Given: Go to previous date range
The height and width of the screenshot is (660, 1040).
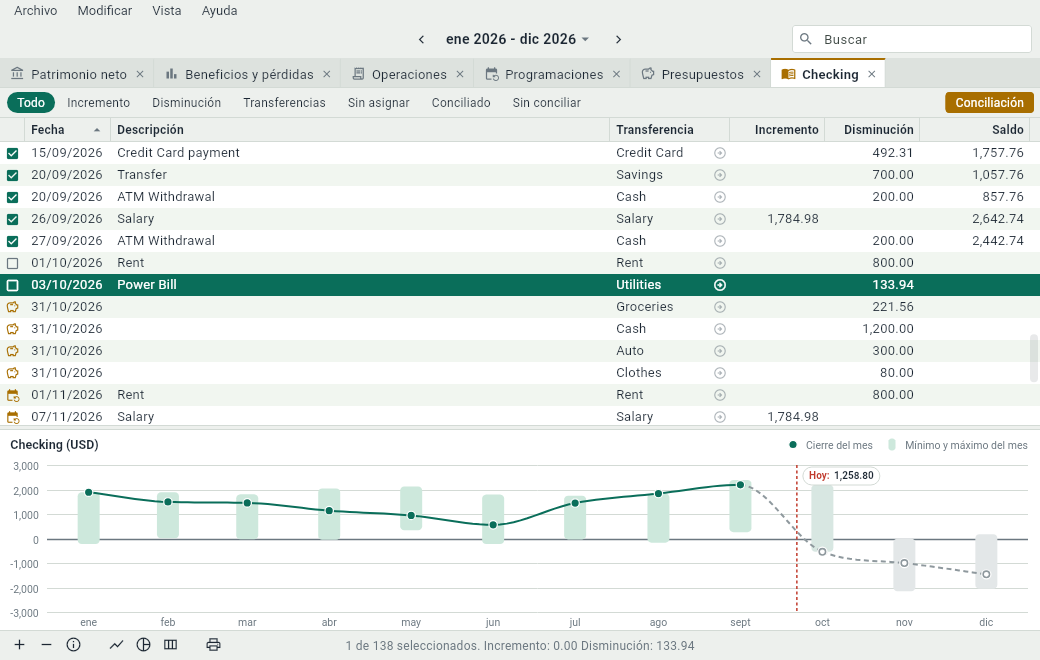Looking at the screenshot, I should [x=421, y=40].
